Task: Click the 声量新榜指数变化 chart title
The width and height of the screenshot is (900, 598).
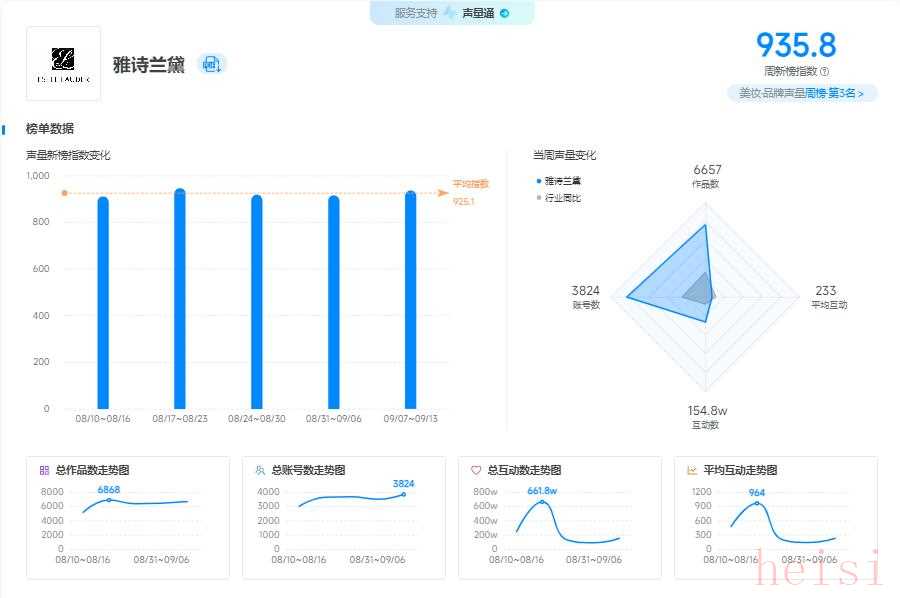Action: click(68, 155)
